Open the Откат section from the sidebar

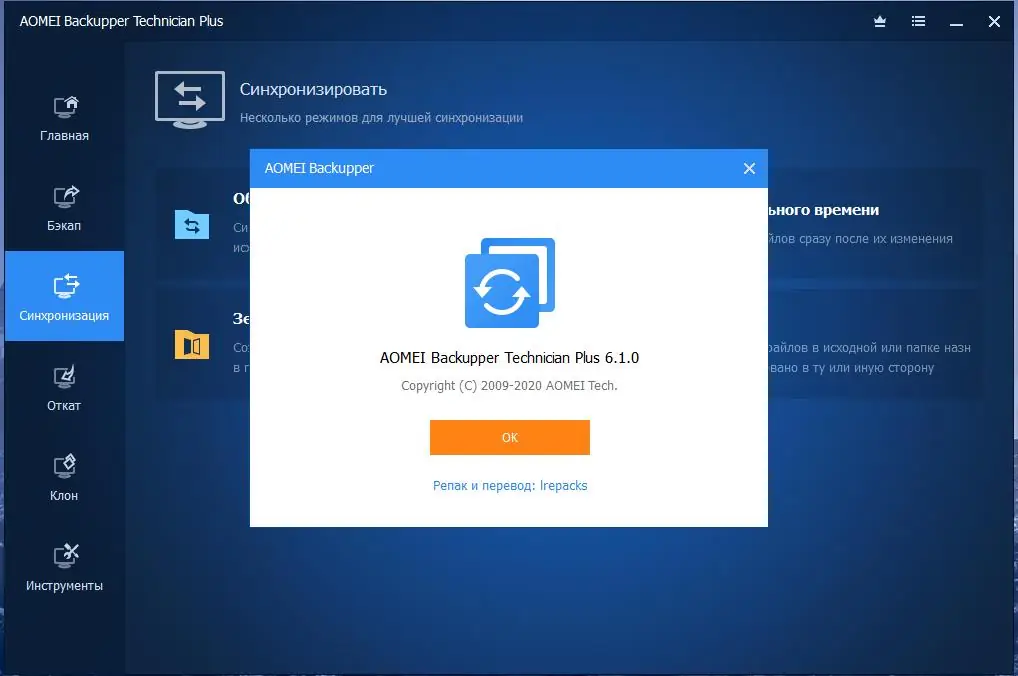[x=63, y=376]
